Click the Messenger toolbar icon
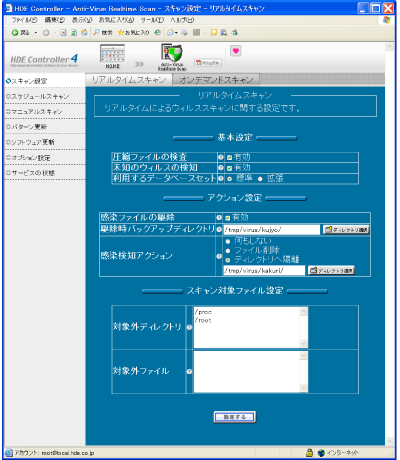Screen dimensions: 400x460 pyautogui.click(x=235, y=33)
